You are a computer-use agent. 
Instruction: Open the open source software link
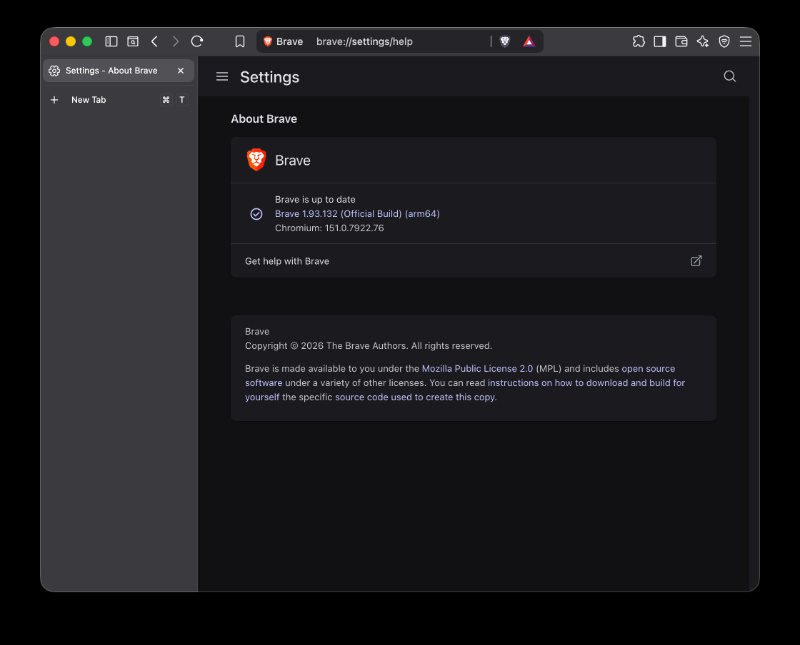648,368
